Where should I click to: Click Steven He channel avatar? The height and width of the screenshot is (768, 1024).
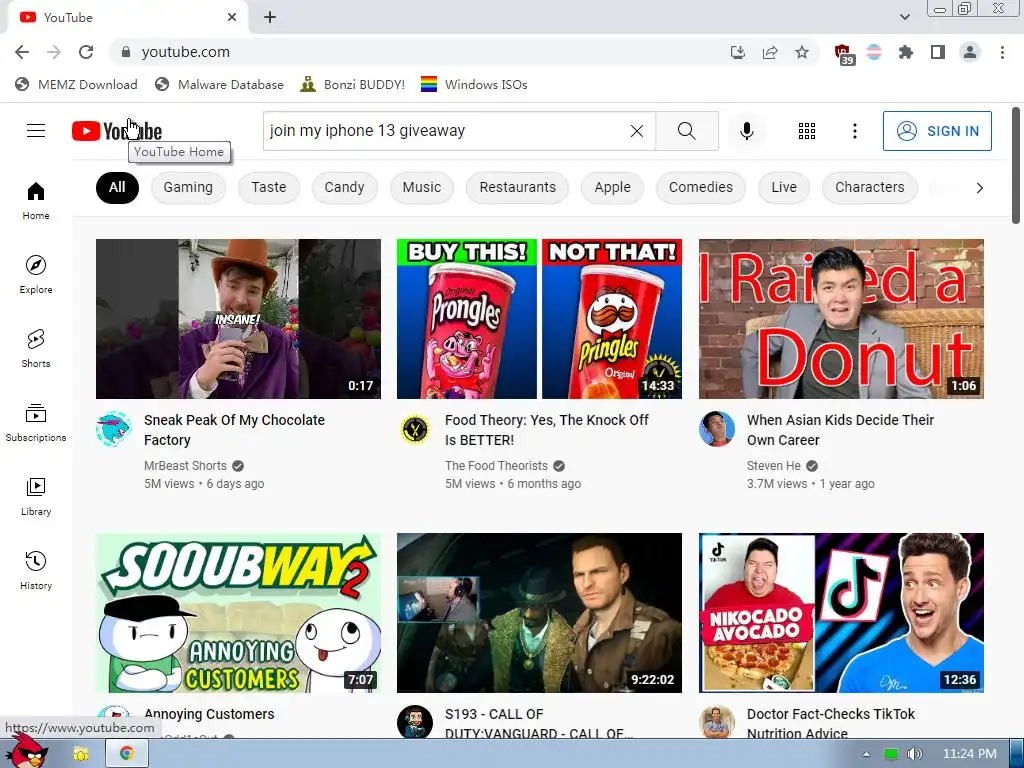(x=716, y=429)
